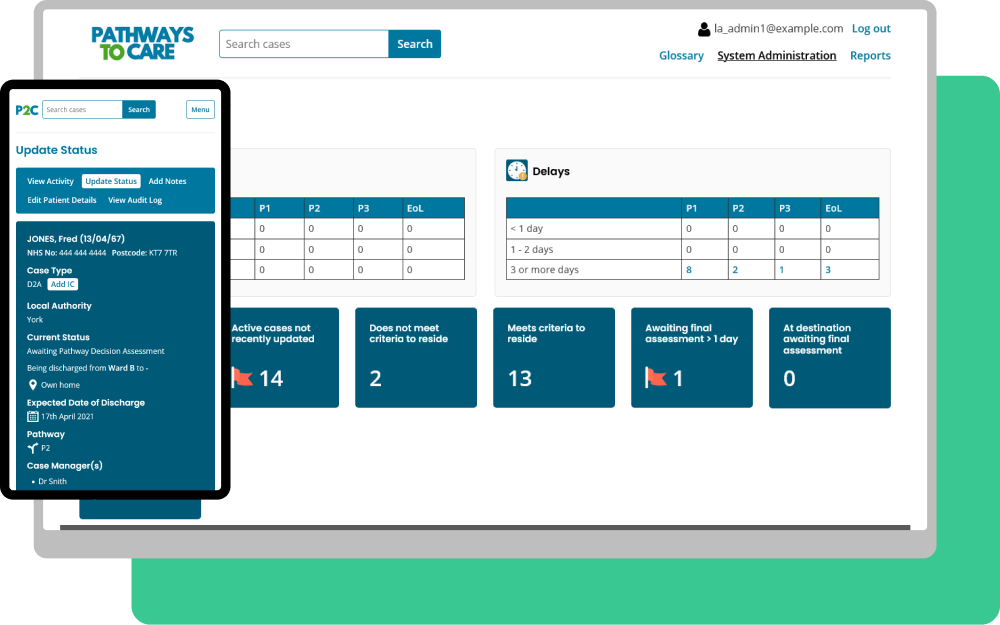Screen dimensions: 1000x625
Task: Click the location pin next to Own home
Action: (33, 384)
